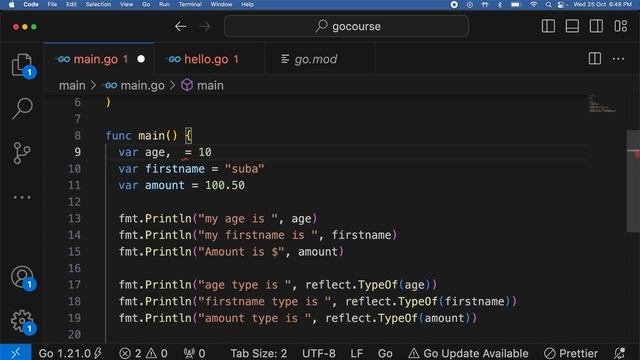This screenshot has width=640, height=360.
Task: Place cursor on "suba" string literal
Action: coord(244,169)
